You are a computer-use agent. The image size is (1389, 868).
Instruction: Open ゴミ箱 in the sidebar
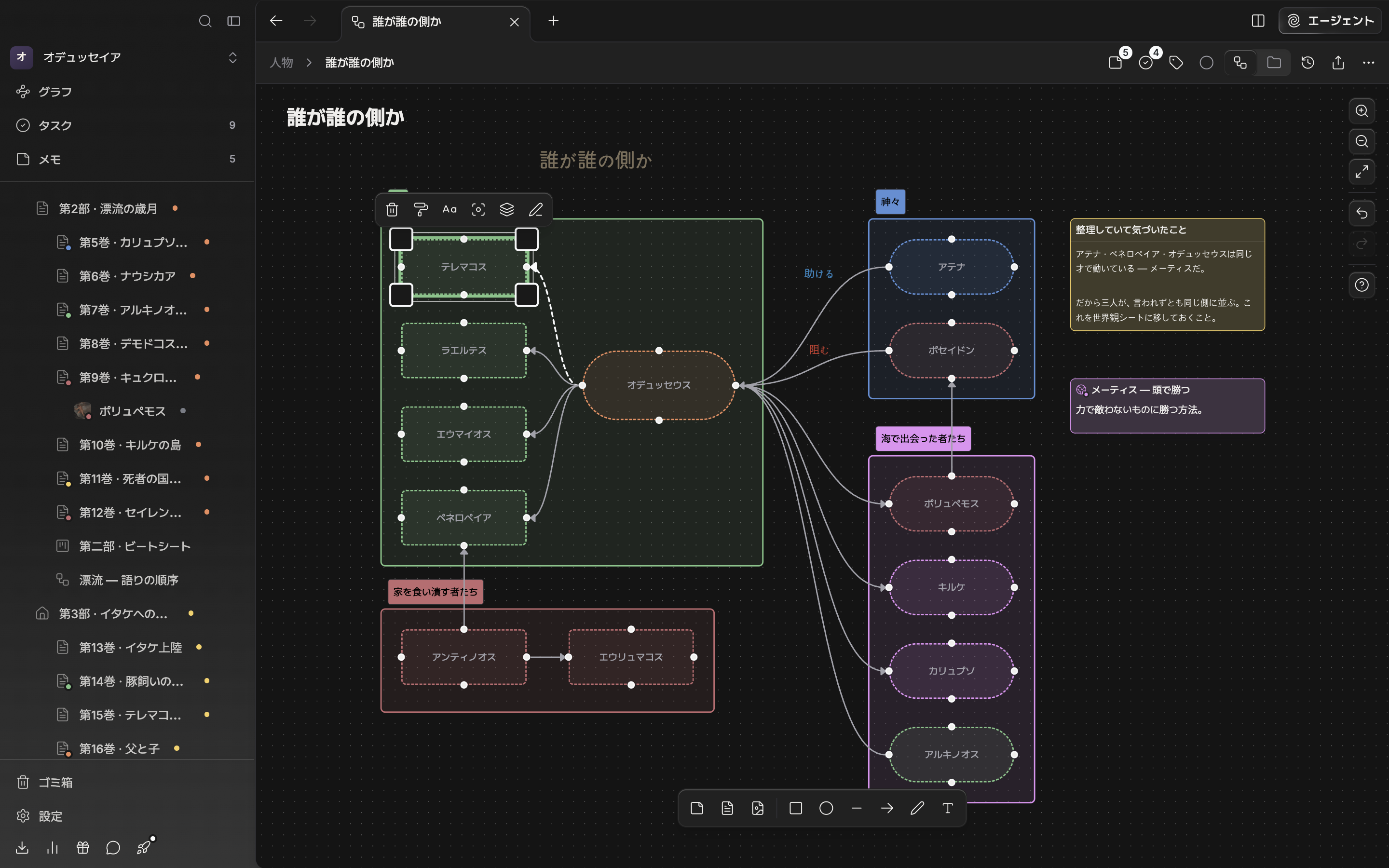coord(127,782)
